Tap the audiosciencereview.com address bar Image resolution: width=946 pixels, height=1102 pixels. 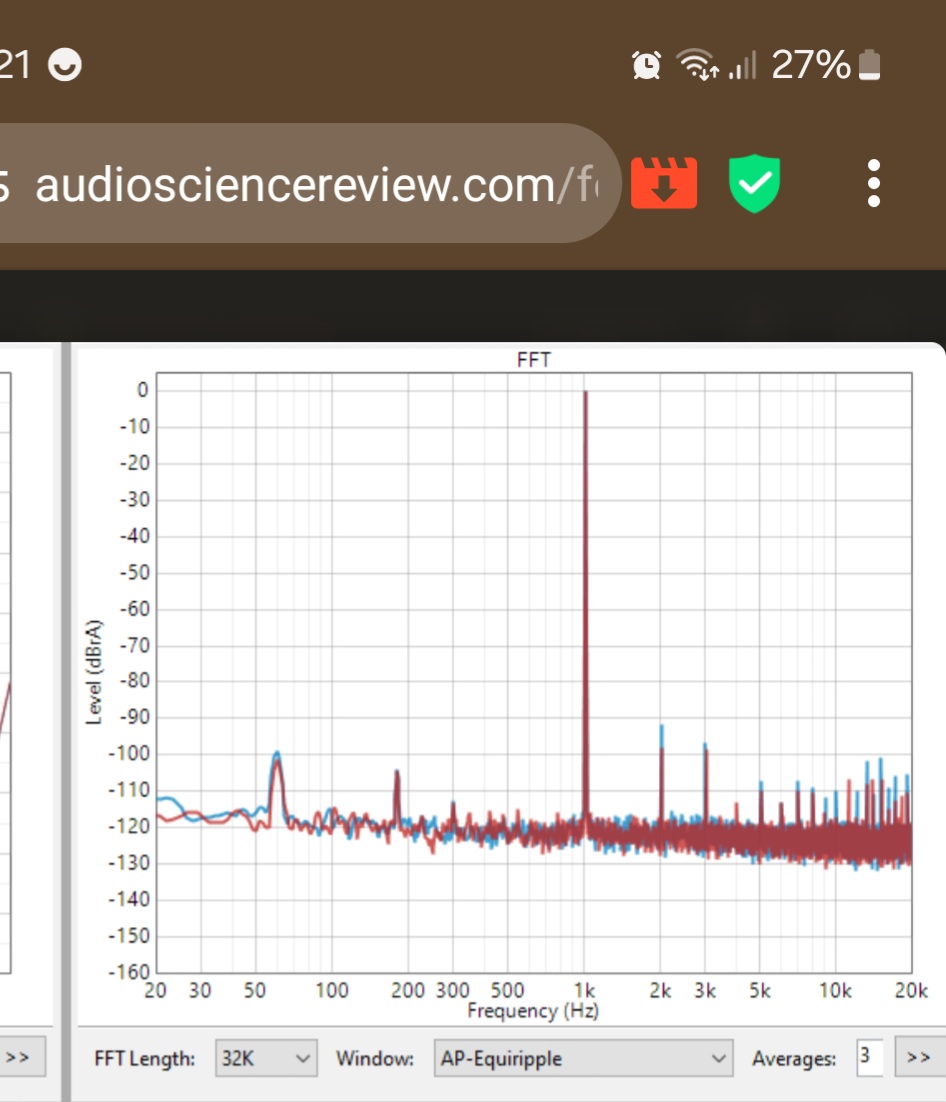[309, 184]
